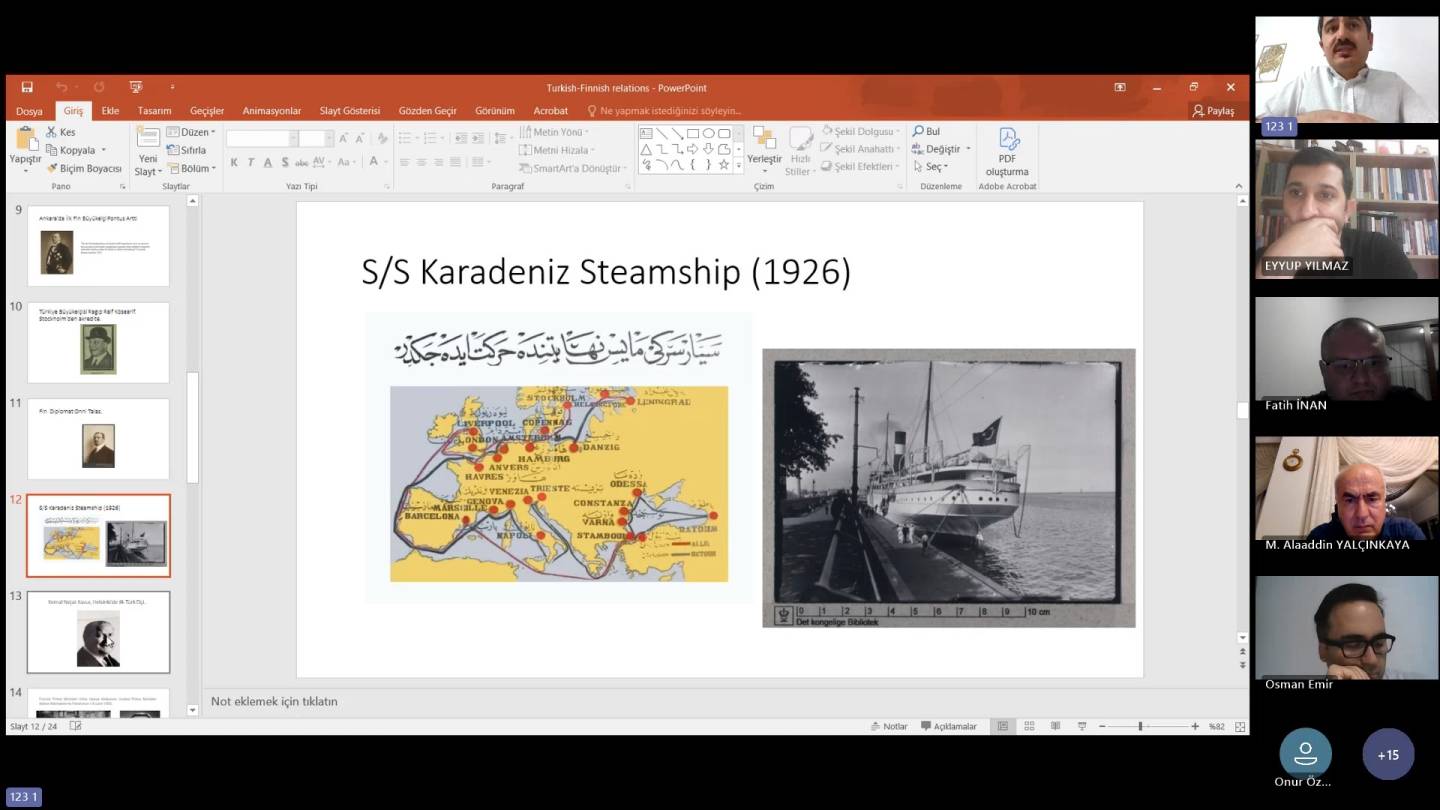Click the Paylaş share button
This screenshot has height=810, width=1440.
[1213, 111]
